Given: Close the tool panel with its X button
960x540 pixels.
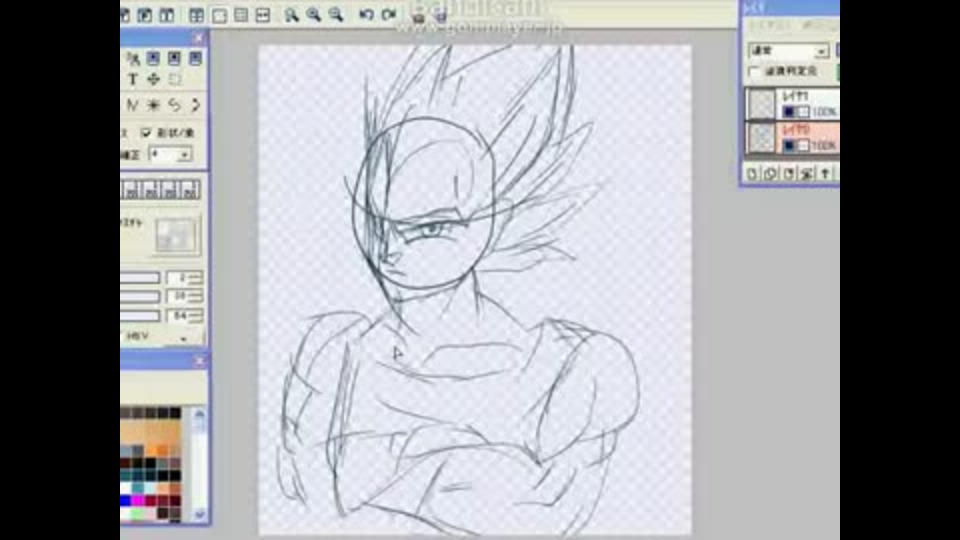Looking at the screenshot, I should point(198,39).
